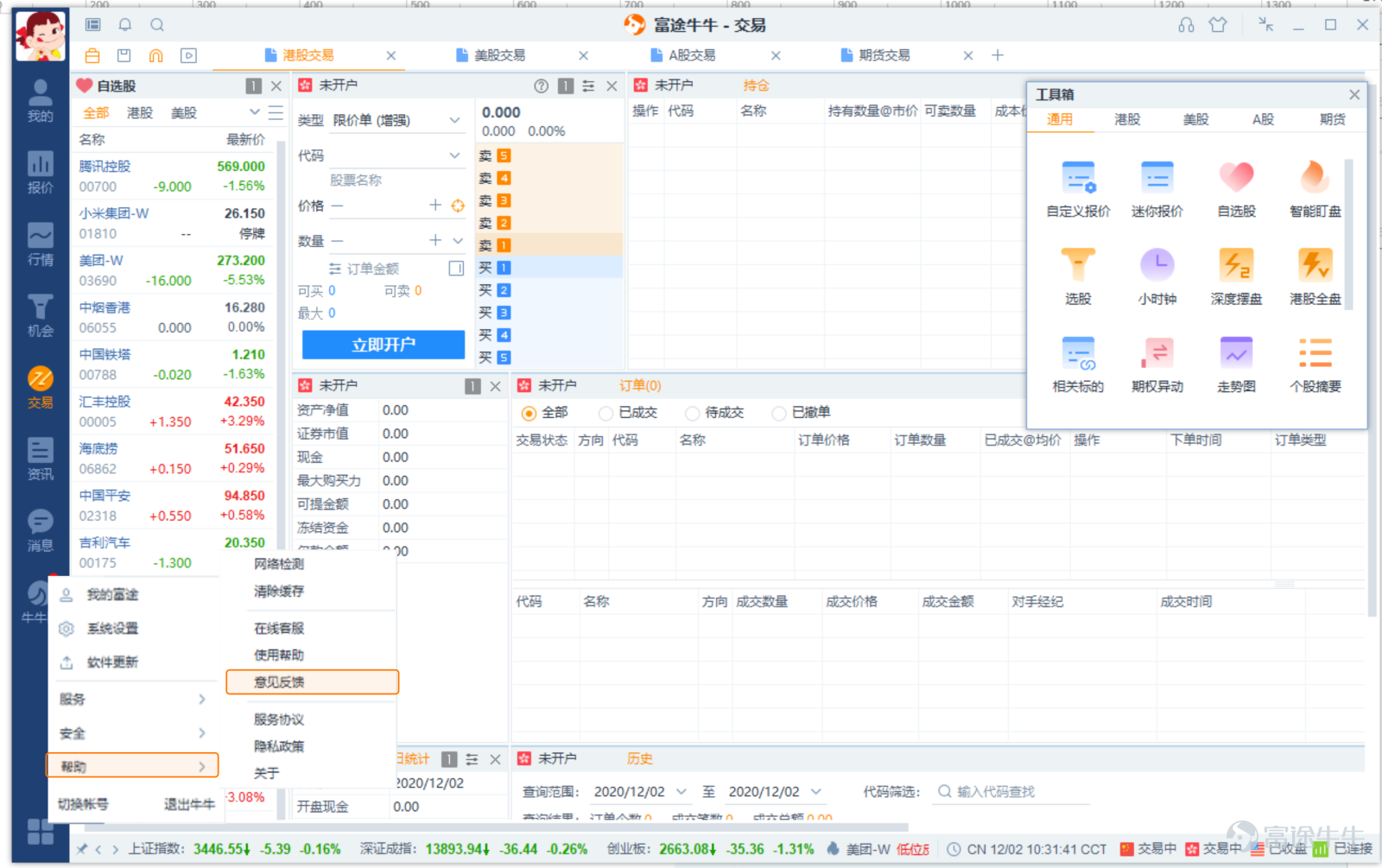
Task: Launch 智能盯盘 flame tool
Action: (1315, 188)
